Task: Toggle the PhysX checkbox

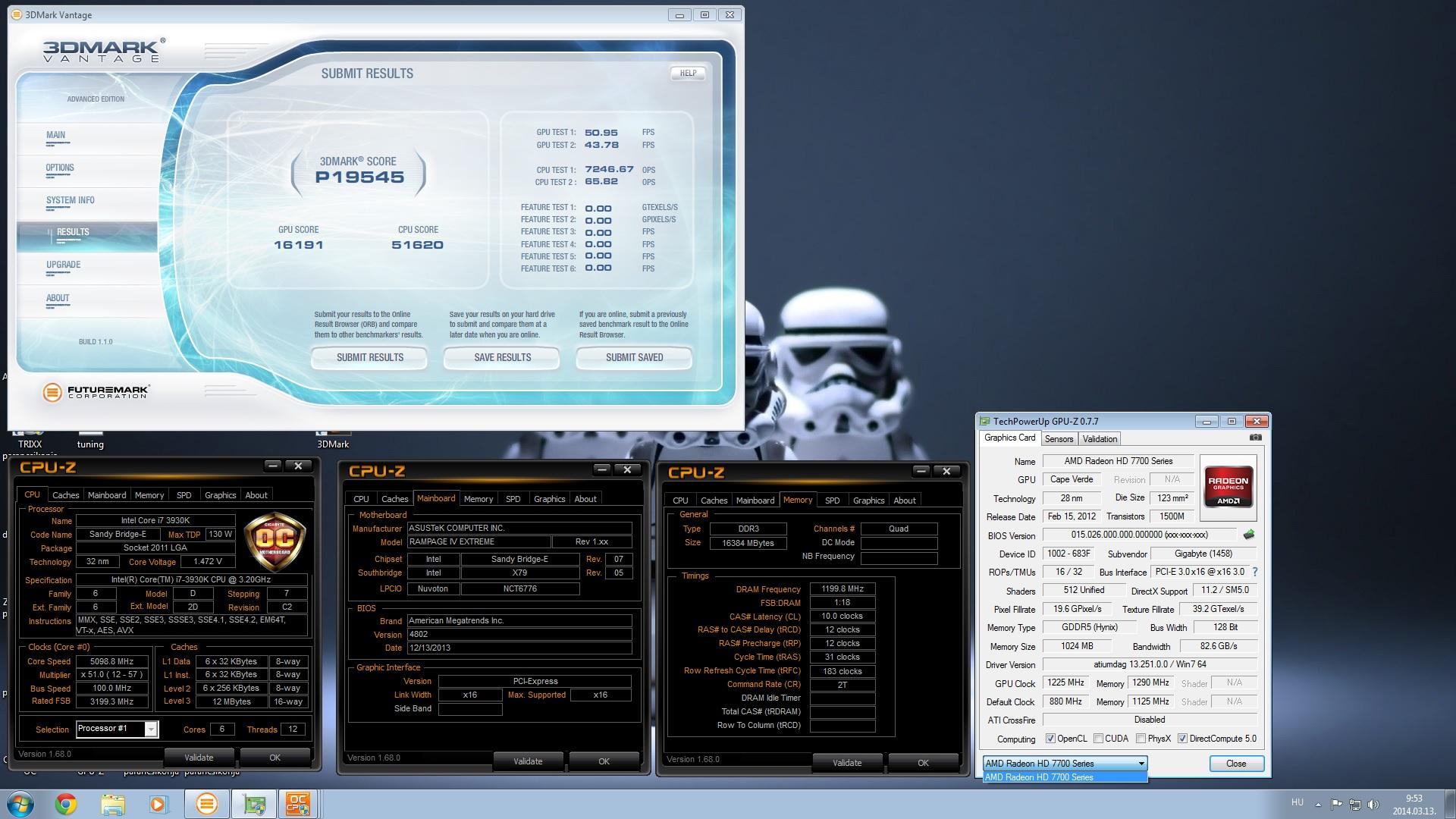Action: click(x=1140, y=739)
